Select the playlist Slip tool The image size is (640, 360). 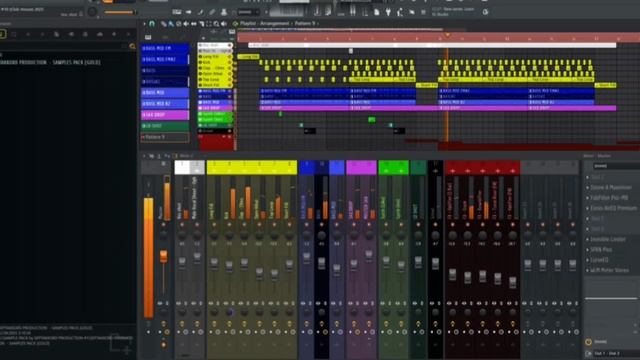tap(193, 24)
